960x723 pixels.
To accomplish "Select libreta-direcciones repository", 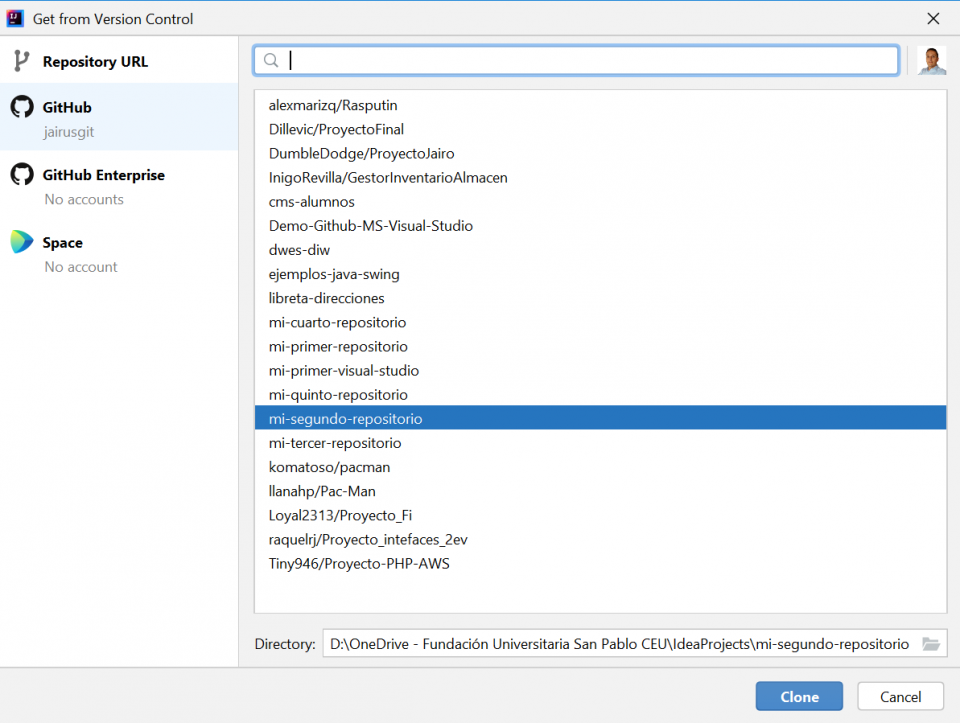I will tap(601, 298).
